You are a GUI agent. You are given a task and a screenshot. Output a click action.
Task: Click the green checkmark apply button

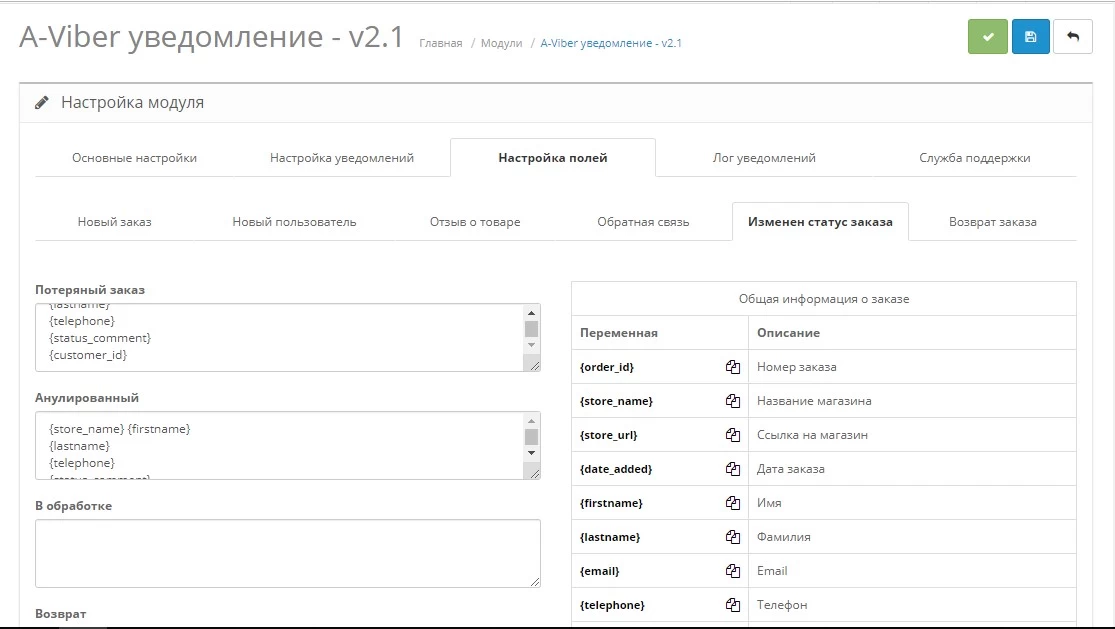coord(988,36)
